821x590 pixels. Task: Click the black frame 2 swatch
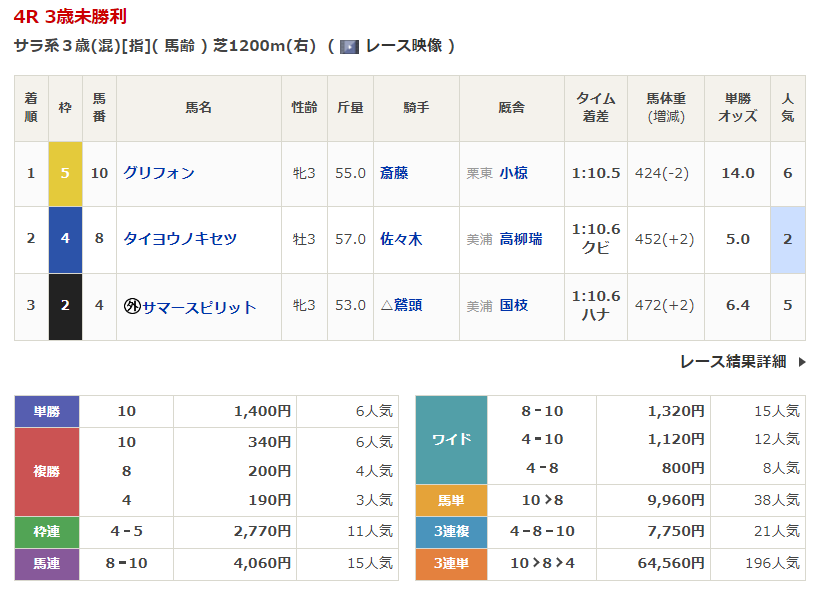[x=65, y=306]
